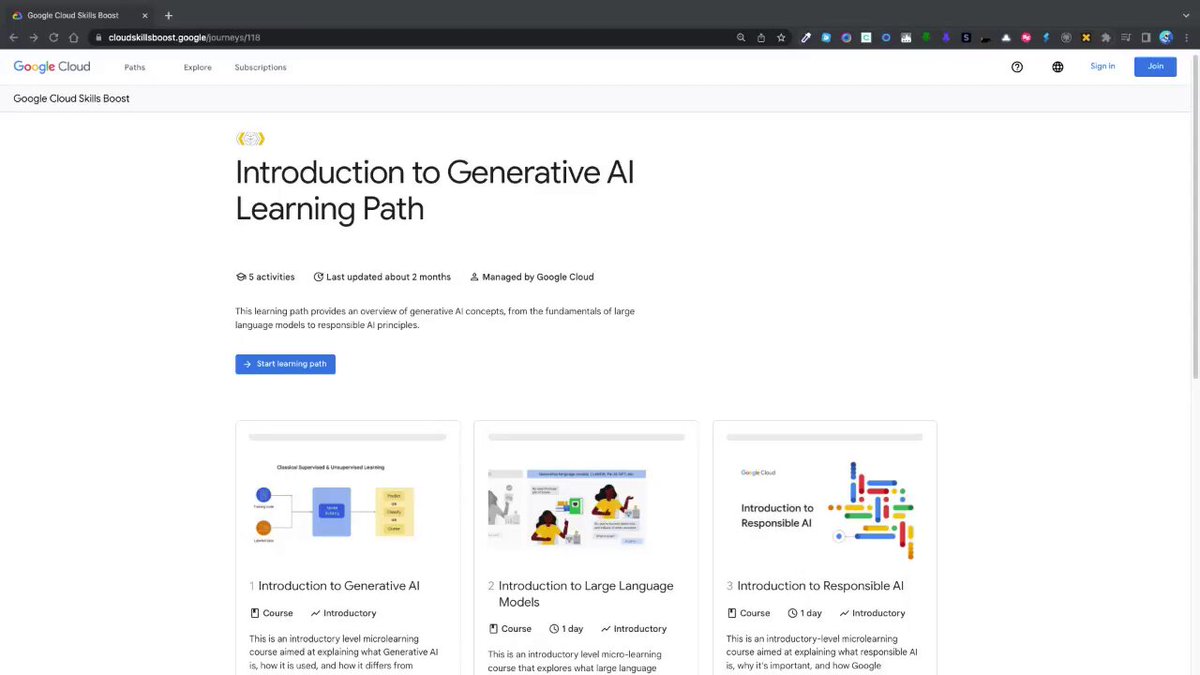
Task: Click the yellow learning path badge icon
Action: pos(250,139)
